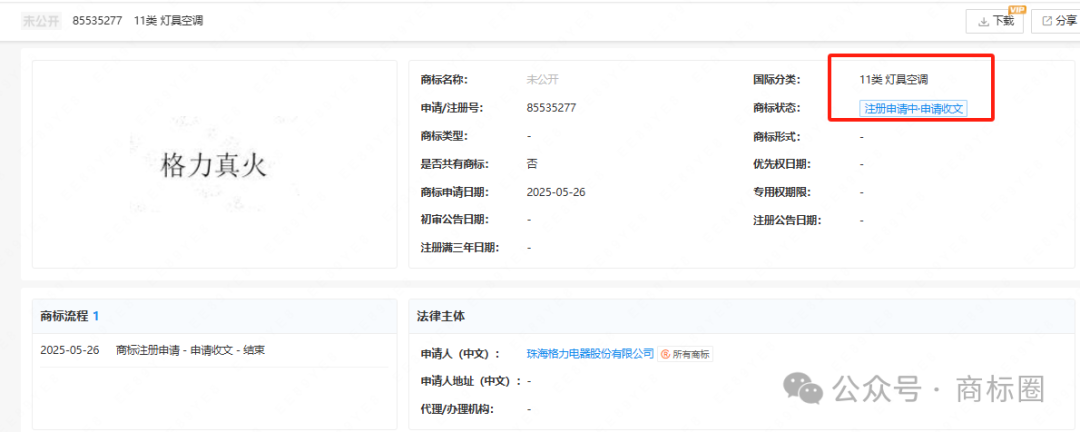The height and width of the screenshot is (432, 1080).
Task: Click the 注册申请中-申请收文 status tag
Action: click(913, 109)
